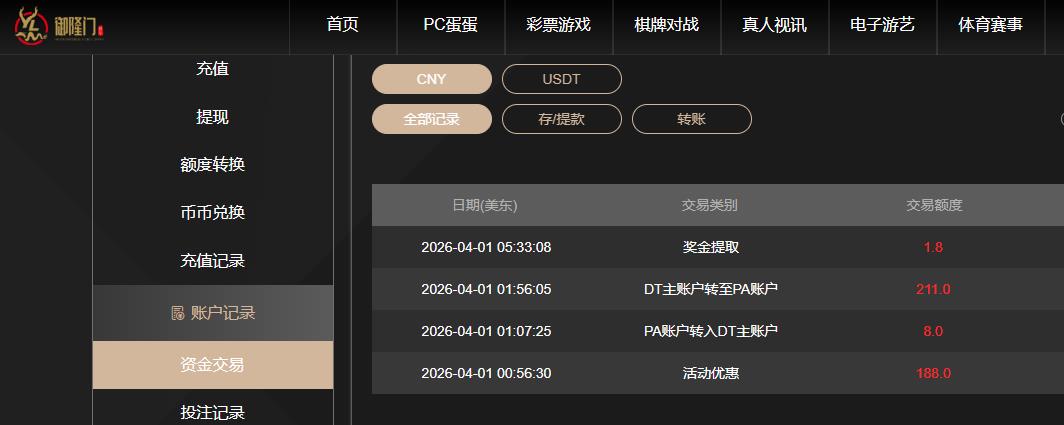Click the 御隆门 site logo
1064x425 pixels.
click(60, 26)
